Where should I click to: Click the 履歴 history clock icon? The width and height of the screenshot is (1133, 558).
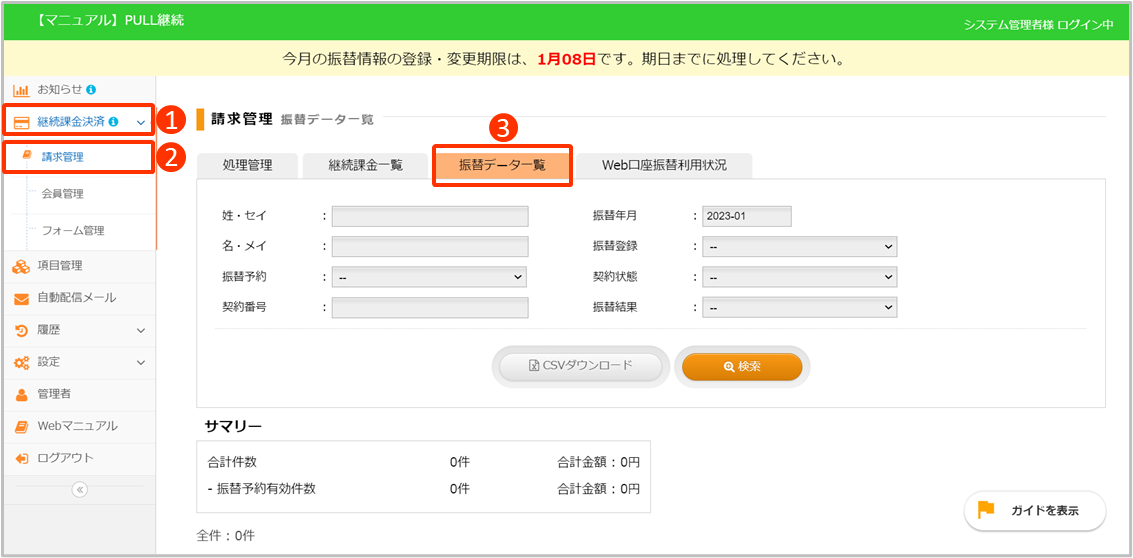20,330
